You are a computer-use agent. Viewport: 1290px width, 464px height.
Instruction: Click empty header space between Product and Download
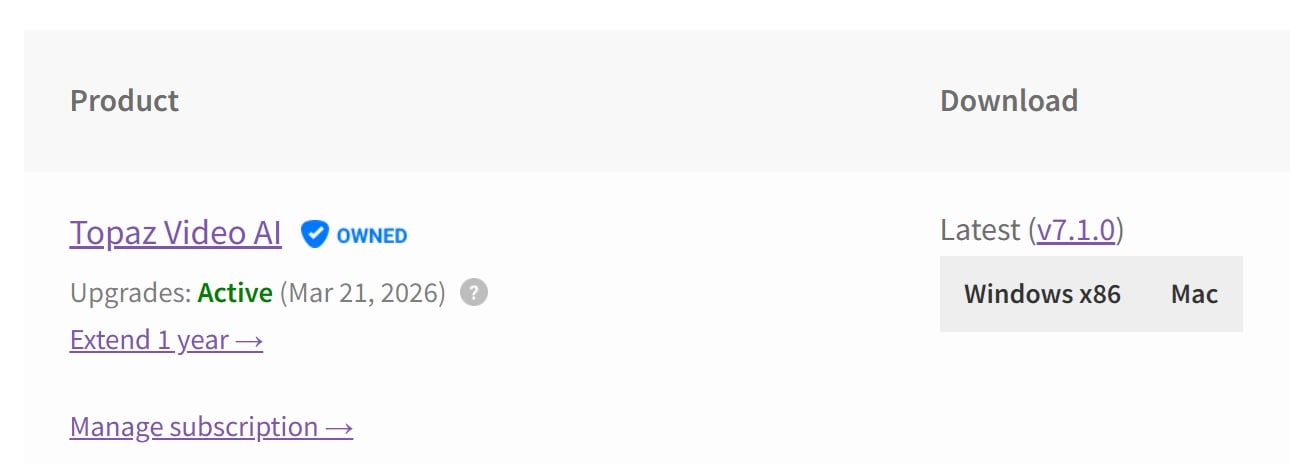[560, 101]
